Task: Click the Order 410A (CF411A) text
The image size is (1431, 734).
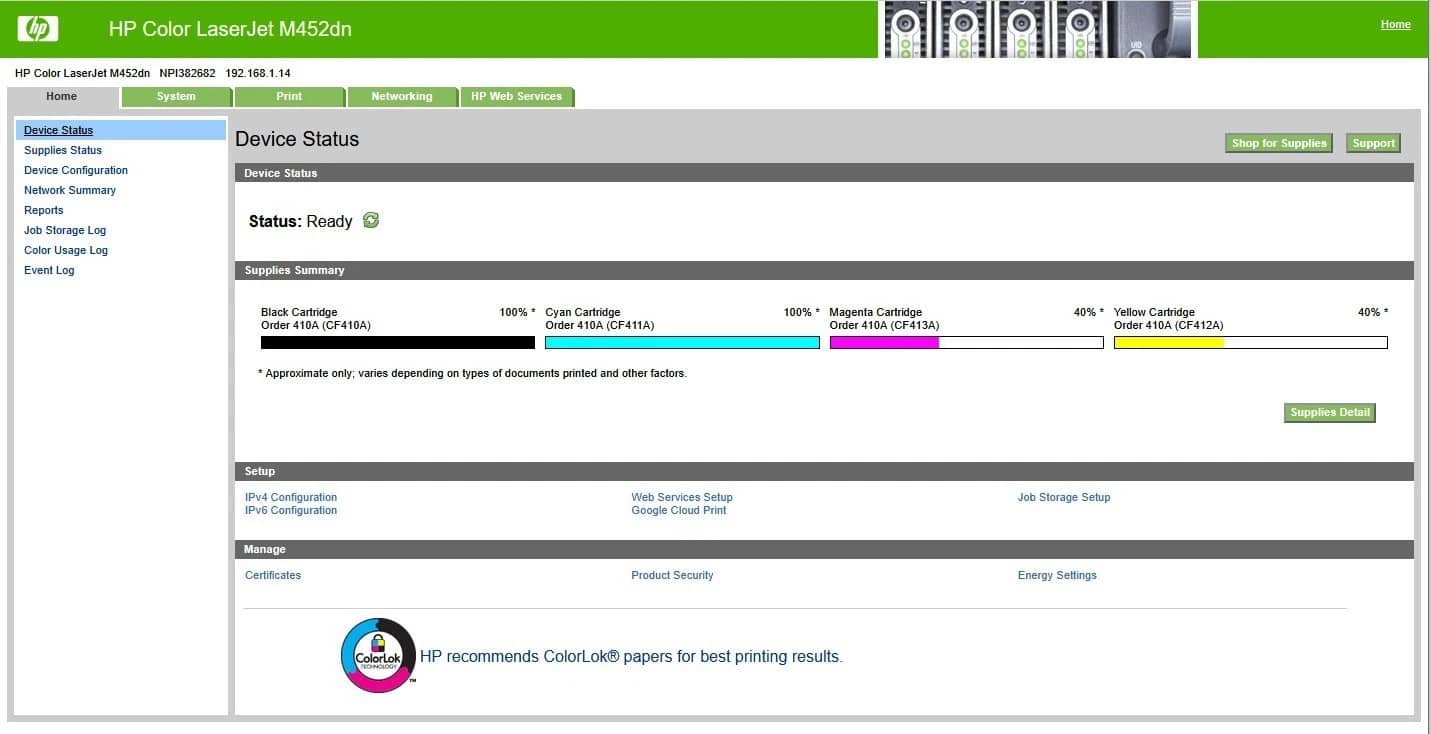Action: click(x=600, y=325)
